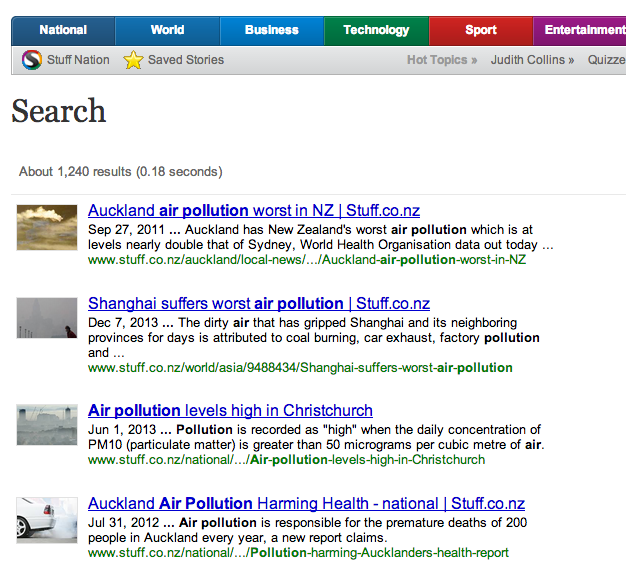Click the Stuff Nation logo icon
Screen dimensions: 626x568
pyautogui.click(x=31, y=60)
